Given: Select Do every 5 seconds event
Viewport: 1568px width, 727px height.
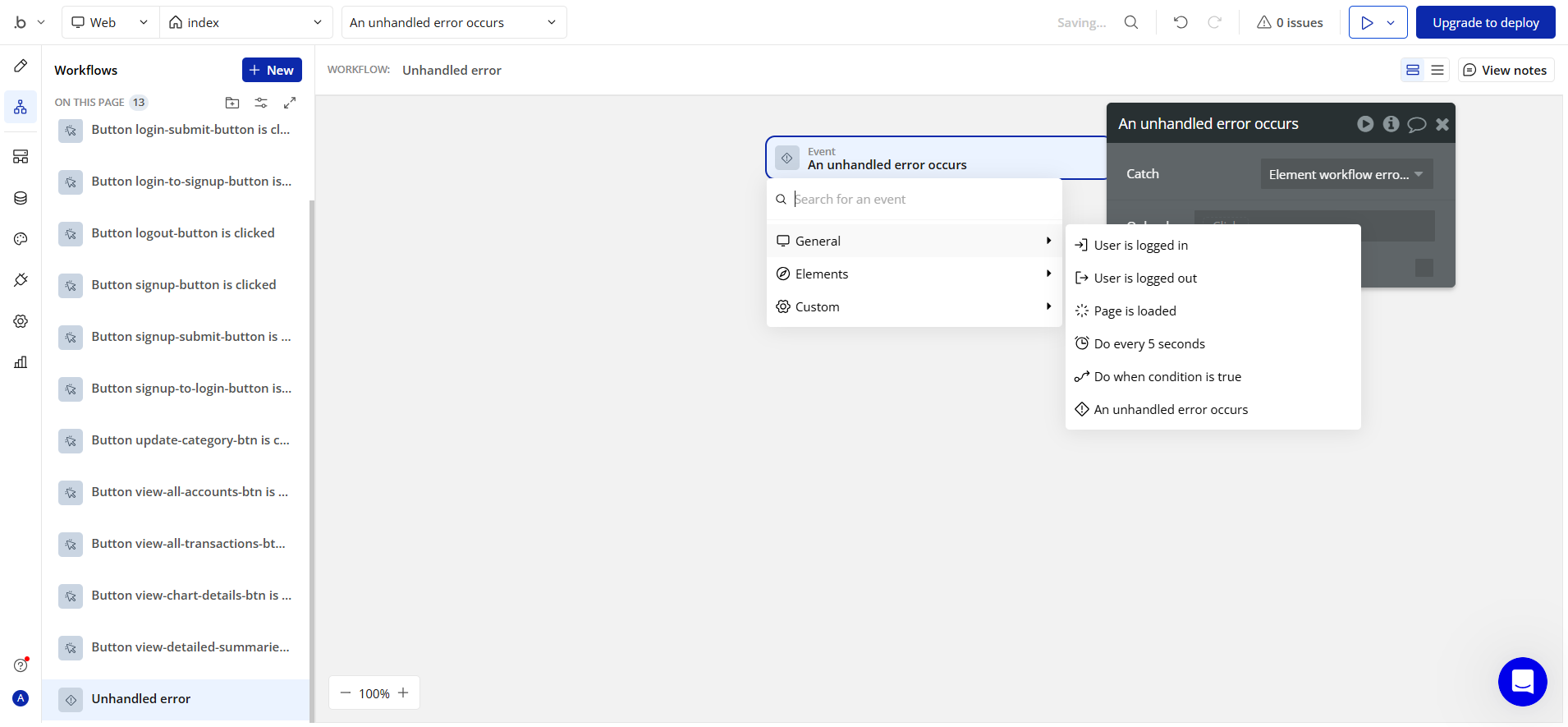Looking at the screenshot, I should point(1213,343).
